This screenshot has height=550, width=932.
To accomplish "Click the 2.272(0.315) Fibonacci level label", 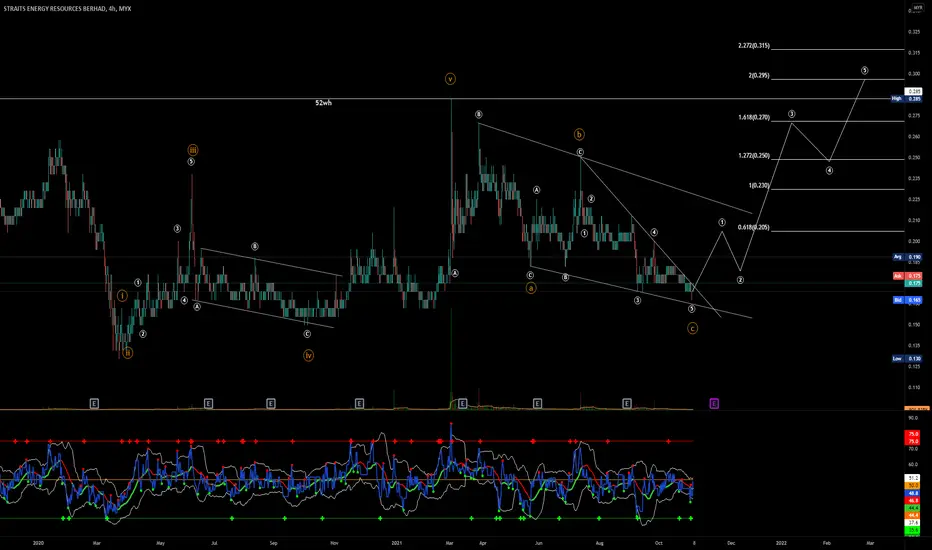I will coord(754,46).
